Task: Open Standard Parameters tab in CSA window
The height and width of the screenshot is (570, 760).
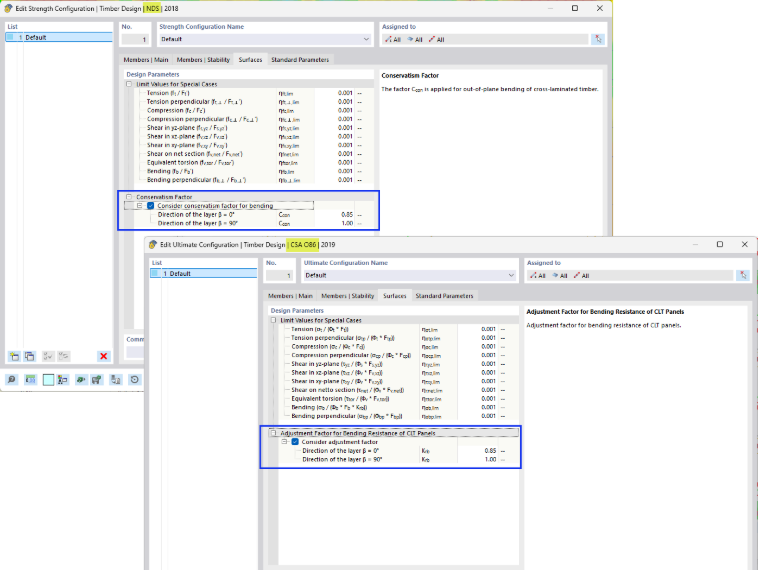Action: coord(444,296)
